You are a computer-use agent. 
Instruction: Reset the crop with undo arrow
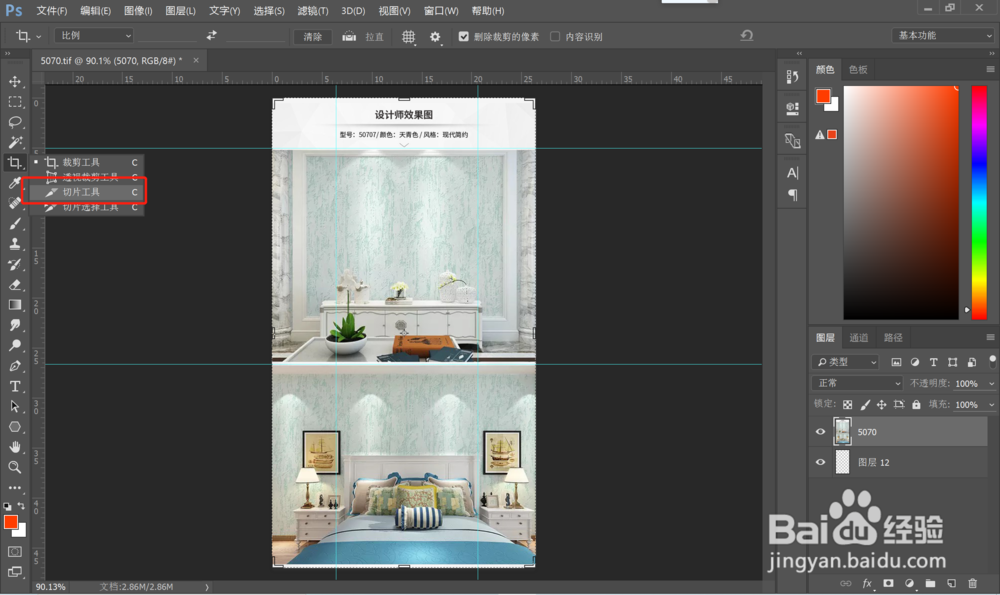click(747, 36)
